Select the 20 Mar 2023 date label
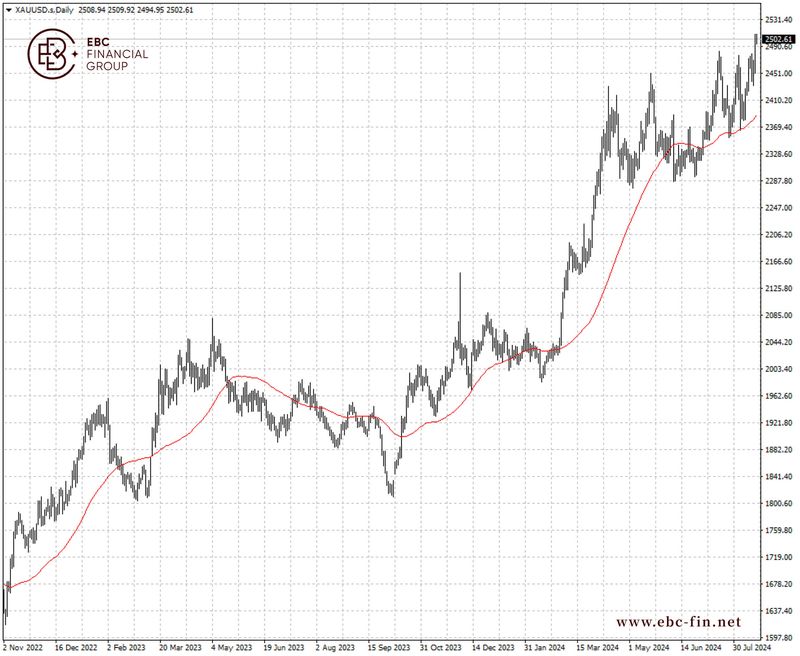This screenshot has width=800, height=656. (180, 647)
